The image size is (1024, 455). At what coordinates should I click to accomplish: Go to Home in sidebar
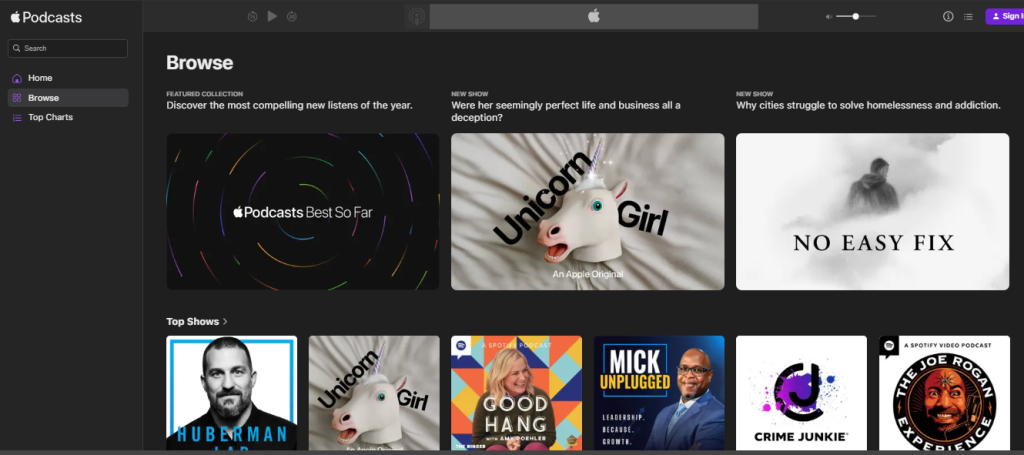click(68, 78)
